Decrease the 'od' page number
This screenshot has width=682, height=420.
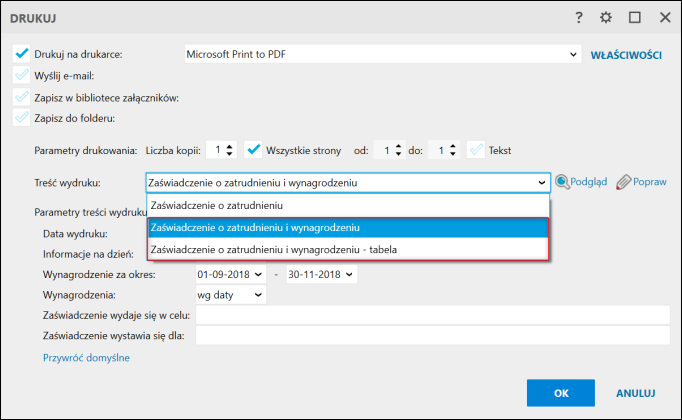click(x=398, y=154)
